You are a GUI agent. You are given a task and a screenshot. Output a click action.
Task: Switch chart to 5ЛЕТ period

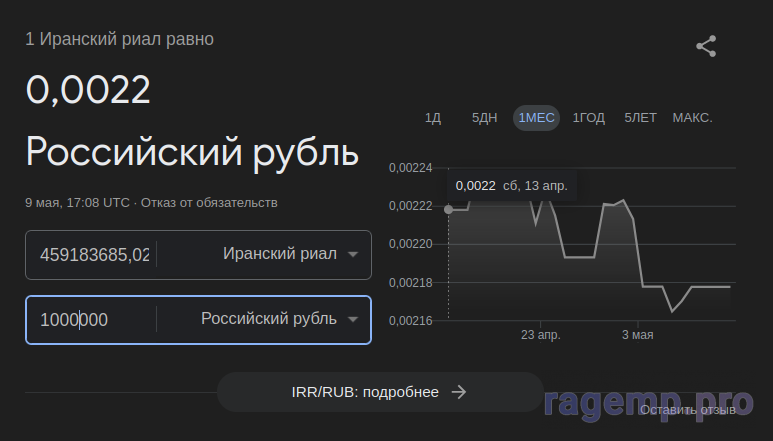(640, 118)
